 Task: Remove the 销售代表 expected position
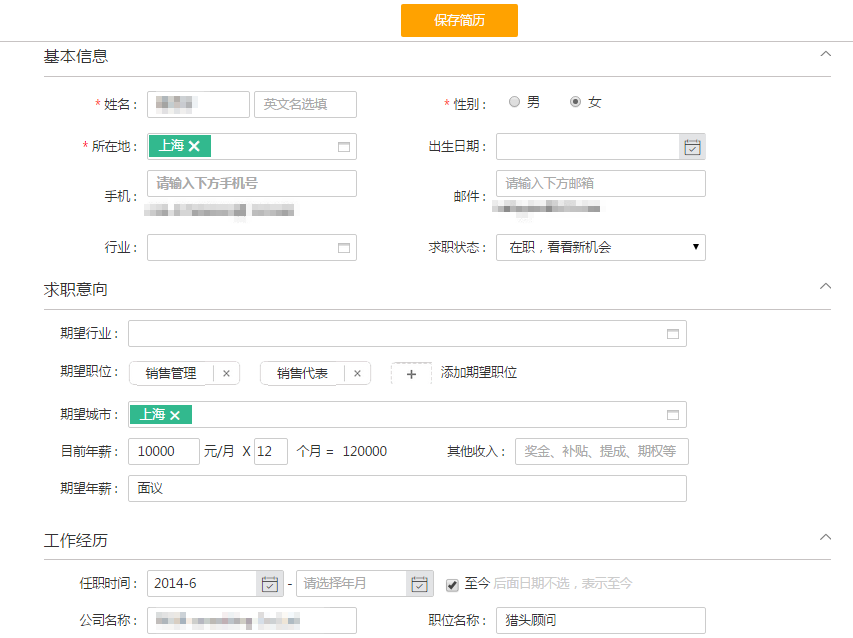pos(357,373)
